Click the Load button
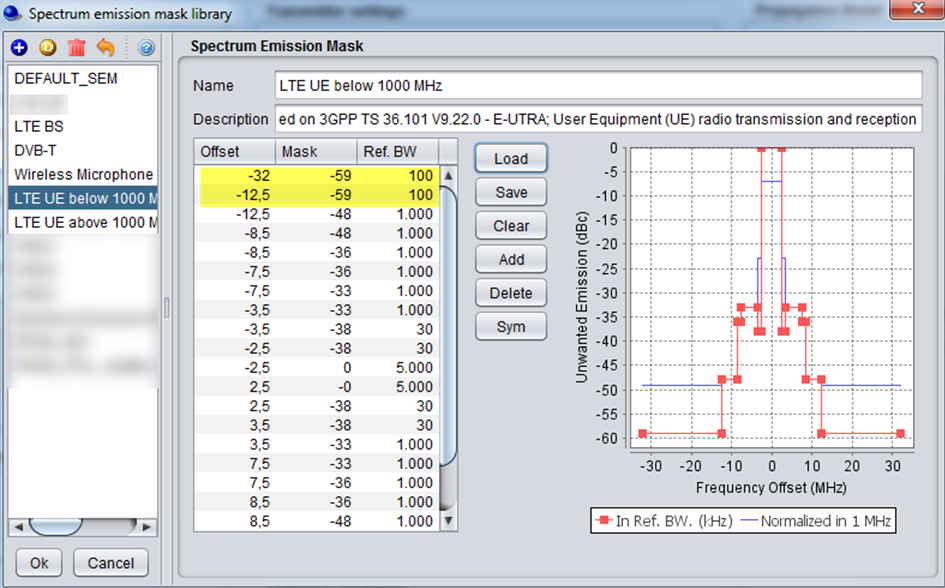The image size is (945, 588). (511, 158)
